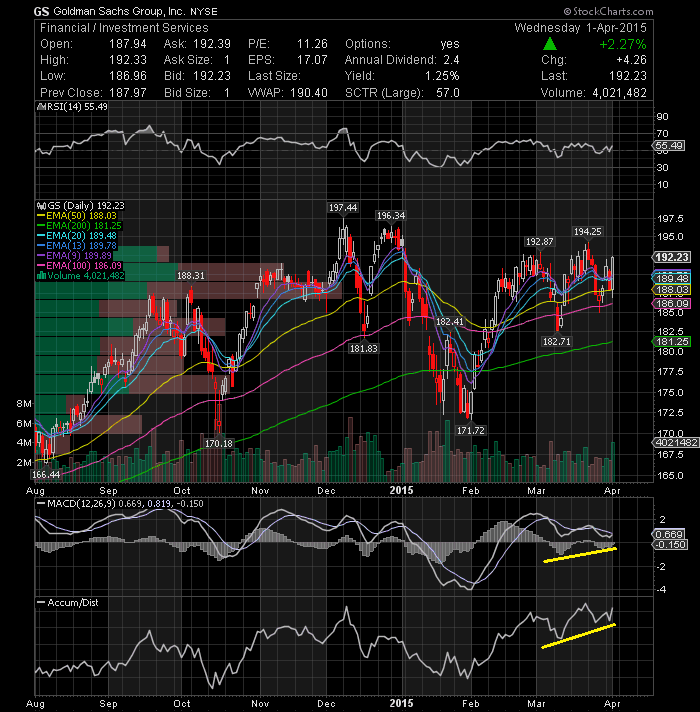700x712 pixels.
Task: Click the 171.72 low price label
Action: click(x=471, y=430)
